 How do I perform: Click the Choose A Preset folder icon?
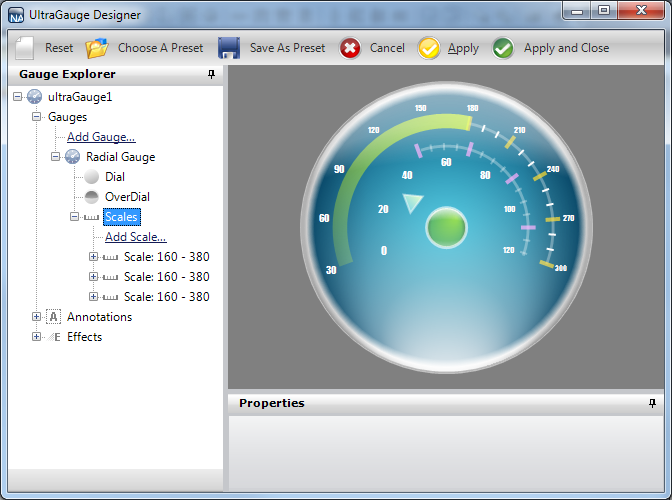pos(97,48)
